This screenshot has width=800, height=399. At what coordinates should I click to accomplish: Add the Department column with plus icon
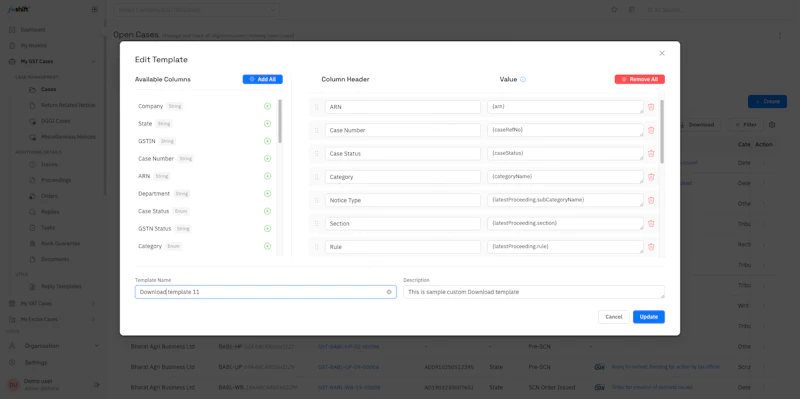[267, 194]
